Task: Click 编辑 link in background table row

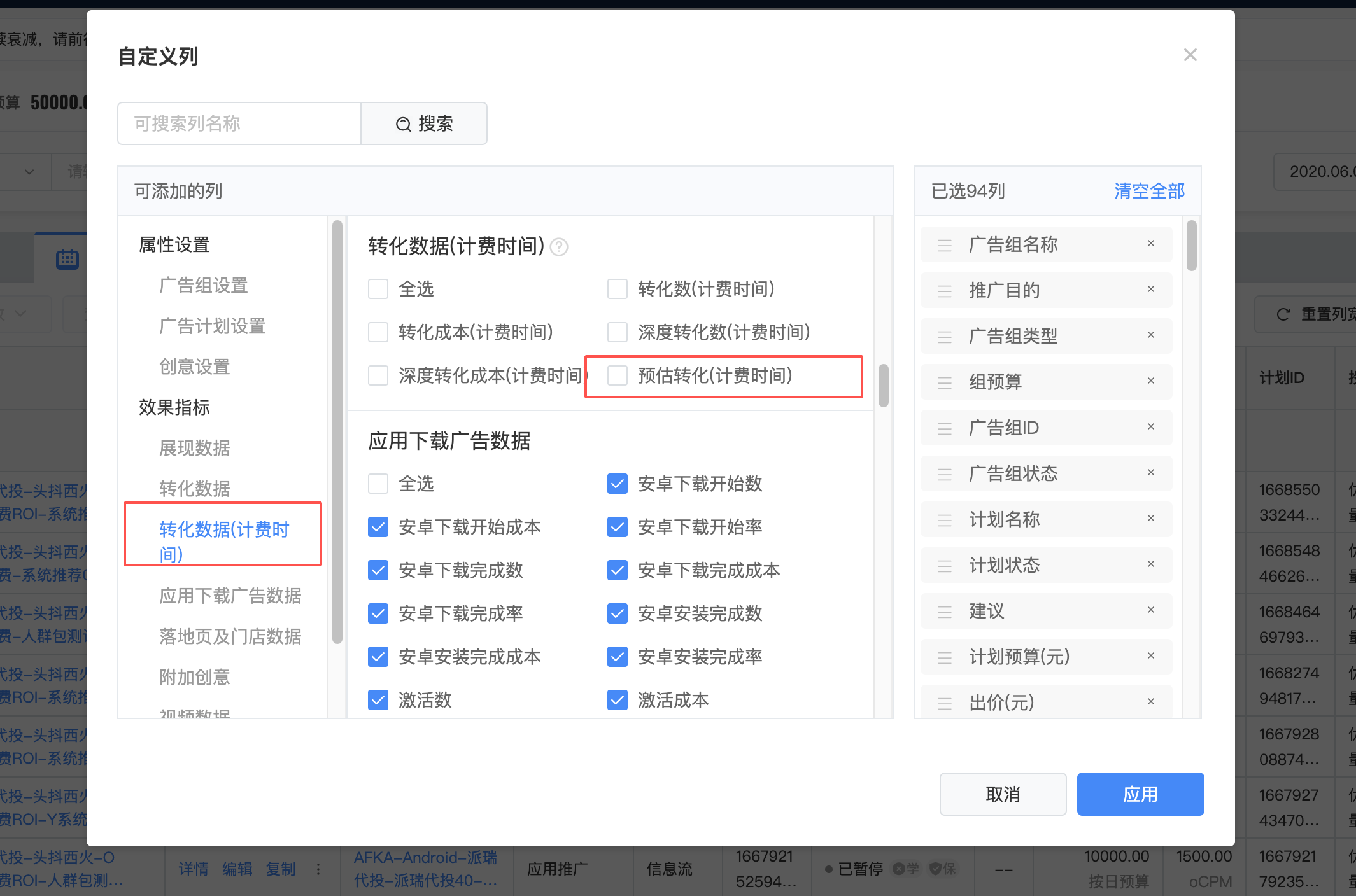Action: [237, 869]
